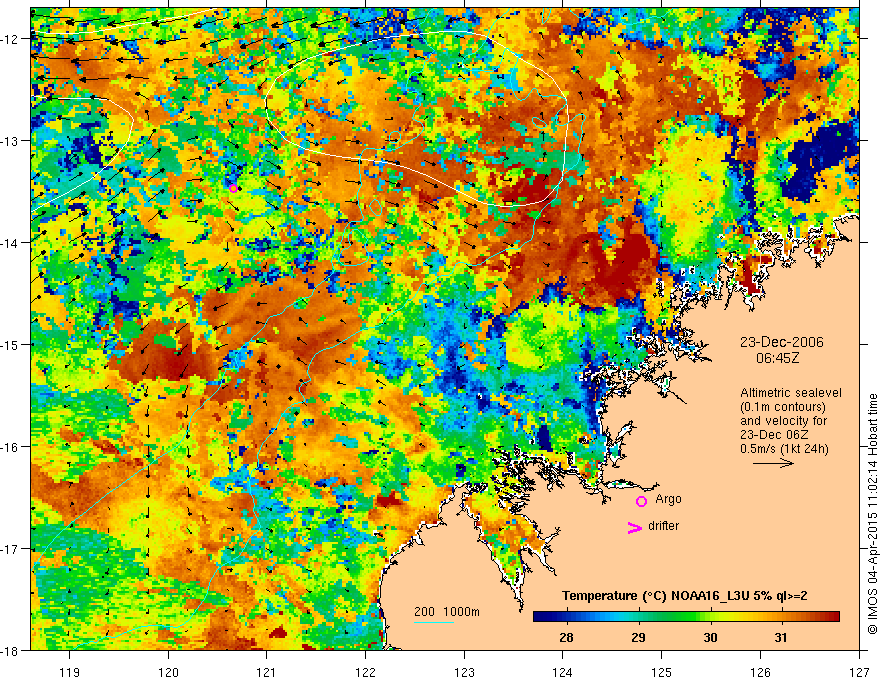Click the color bar label 28
The height and width of the screenshot is (680, 880).
(566, 637)
